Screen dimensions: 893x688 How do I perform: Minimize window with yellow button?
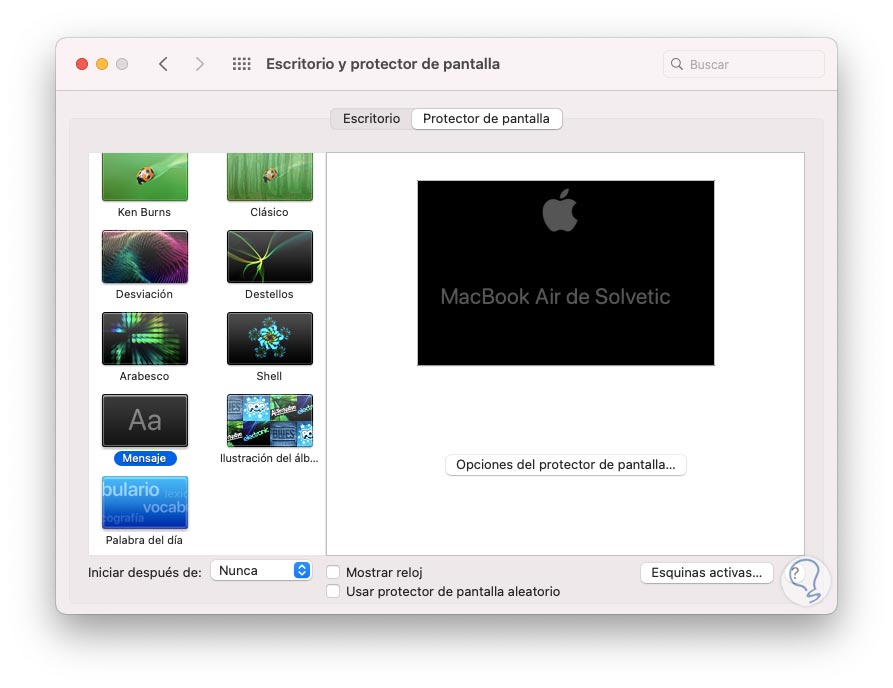click(102, 64)
